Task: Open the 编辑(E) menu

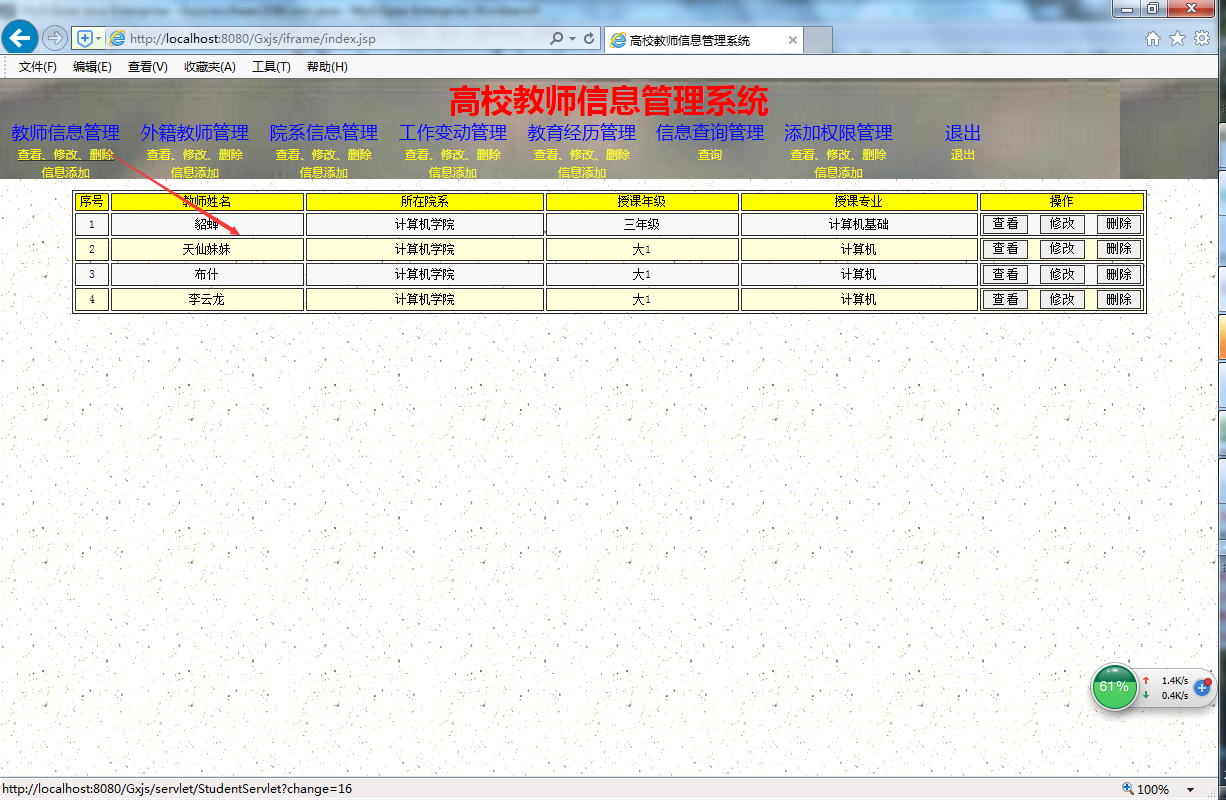Action: click(92, 67)
